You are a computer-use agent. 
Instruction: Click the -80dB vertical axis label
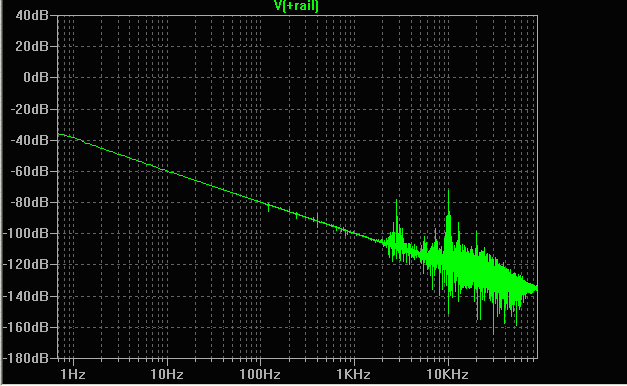click(x=29, y=202)
